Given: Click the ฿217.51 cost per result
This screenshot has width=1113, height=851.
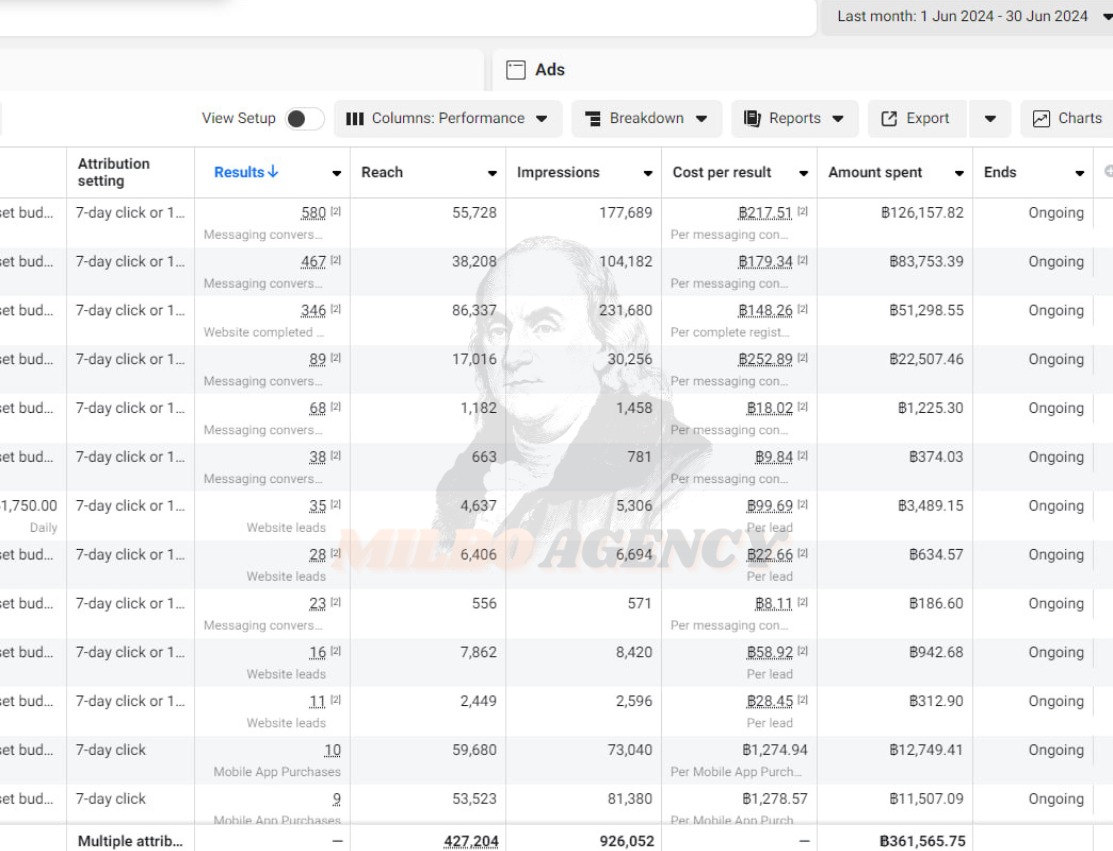Looking at the screenshot, I should 765,213.
